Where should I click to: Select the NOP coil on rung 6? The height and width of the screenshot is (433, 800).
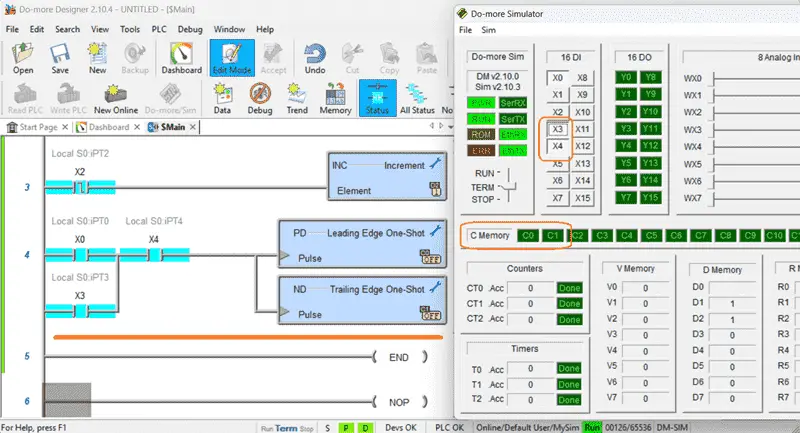399,402
